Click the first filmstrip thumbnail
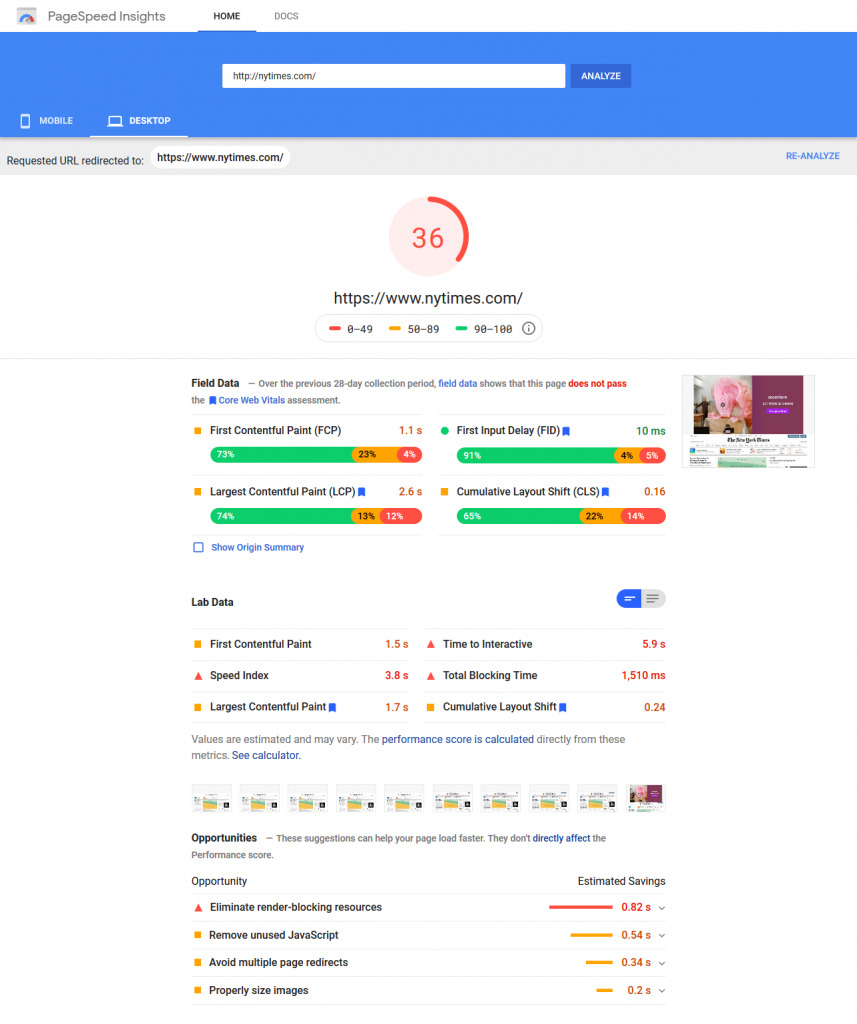The image size is (857, 1024). point(212,798)
